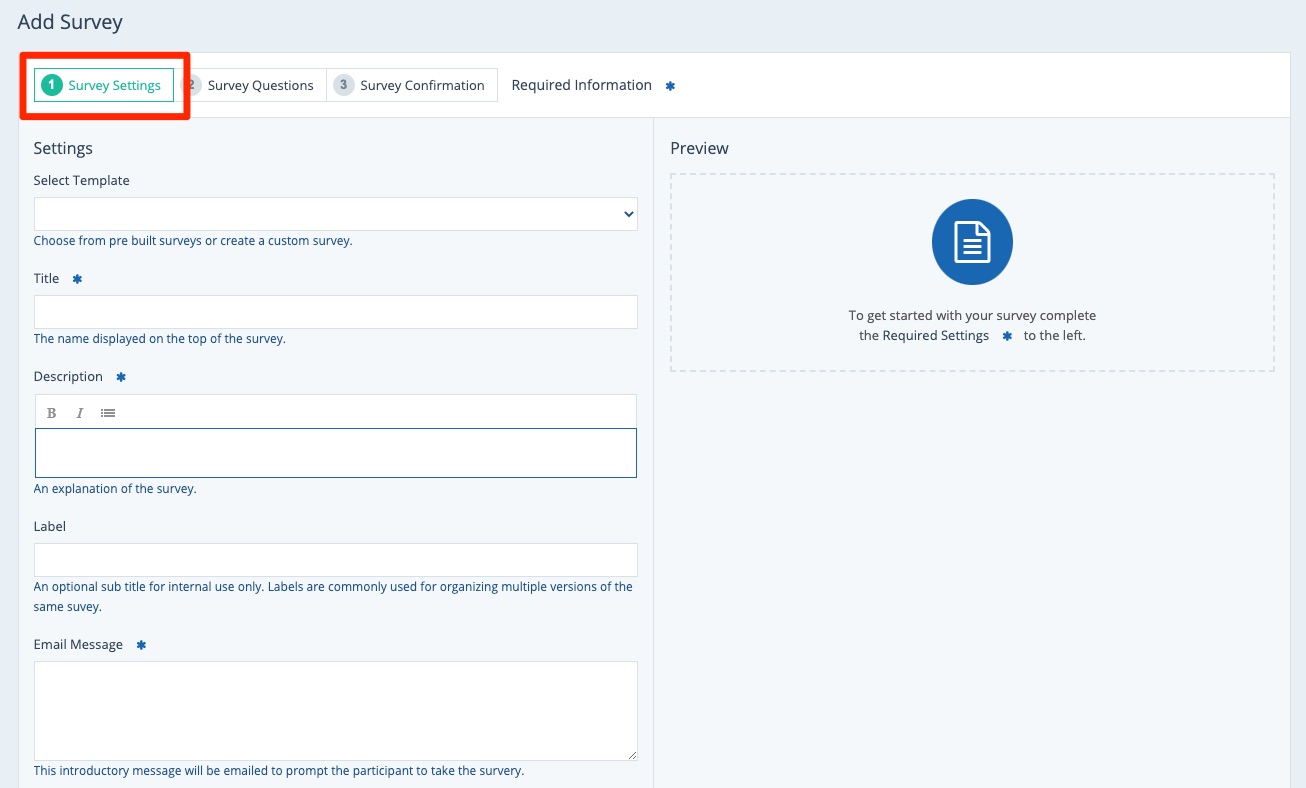The height and width of the screenshot is (788, 1306).
Task: Switch to the Survey Questions tab
Action: pos(260,85)
